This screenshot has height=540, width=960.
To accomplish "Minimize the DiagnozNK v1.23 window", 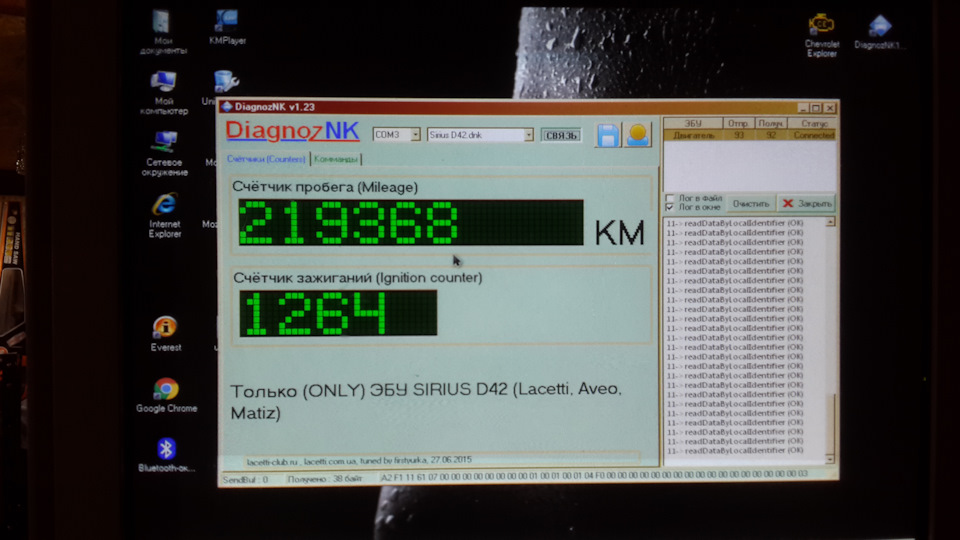I will click(803, 108).
